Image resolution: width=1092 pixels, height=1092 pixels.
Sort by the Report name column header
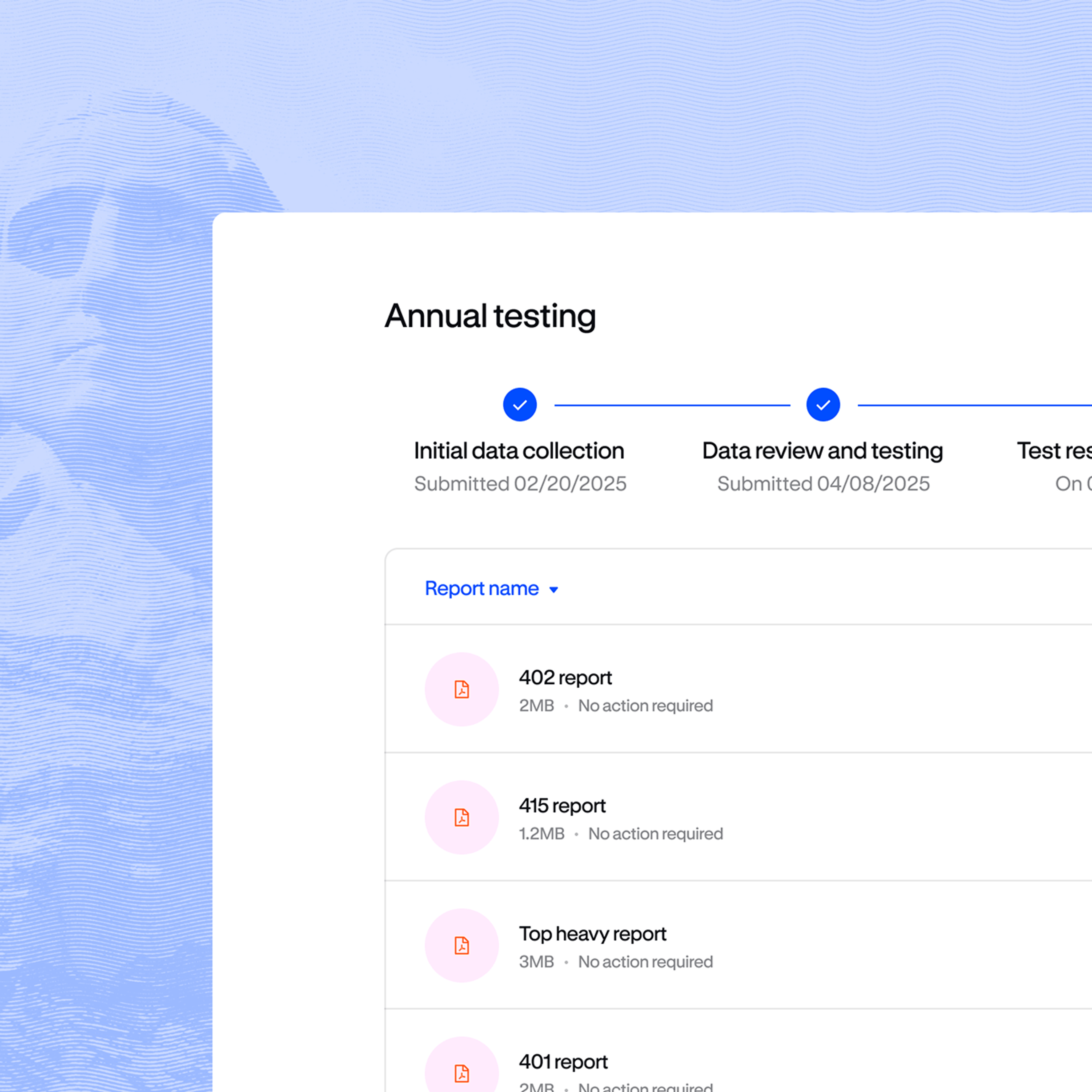pyautogui.click(x=481, y=588)
